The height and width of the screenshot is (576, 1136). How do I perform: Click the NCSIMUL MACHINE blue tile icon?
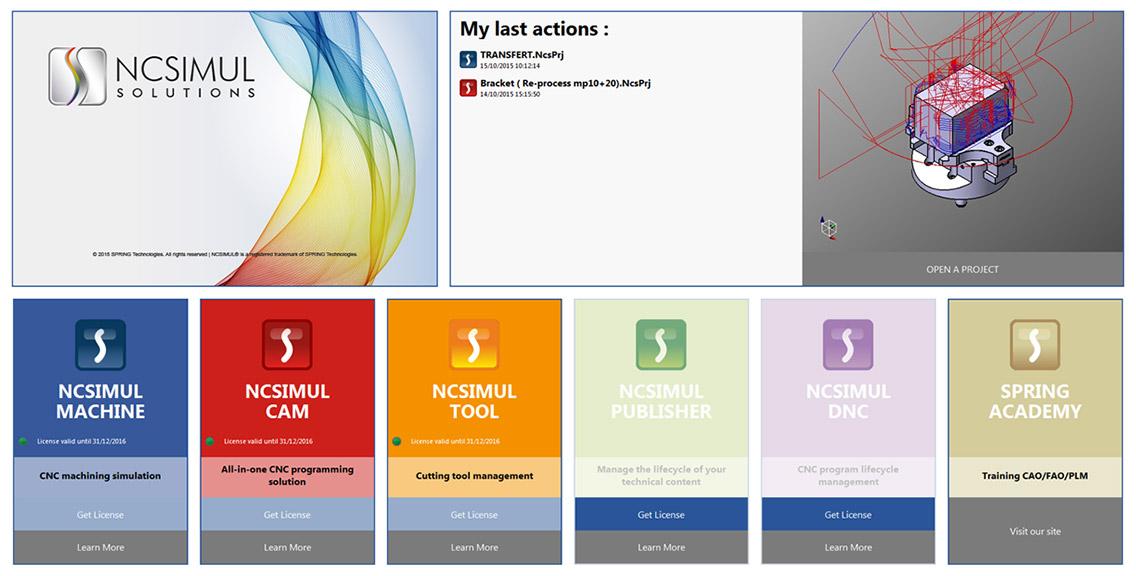100,345
